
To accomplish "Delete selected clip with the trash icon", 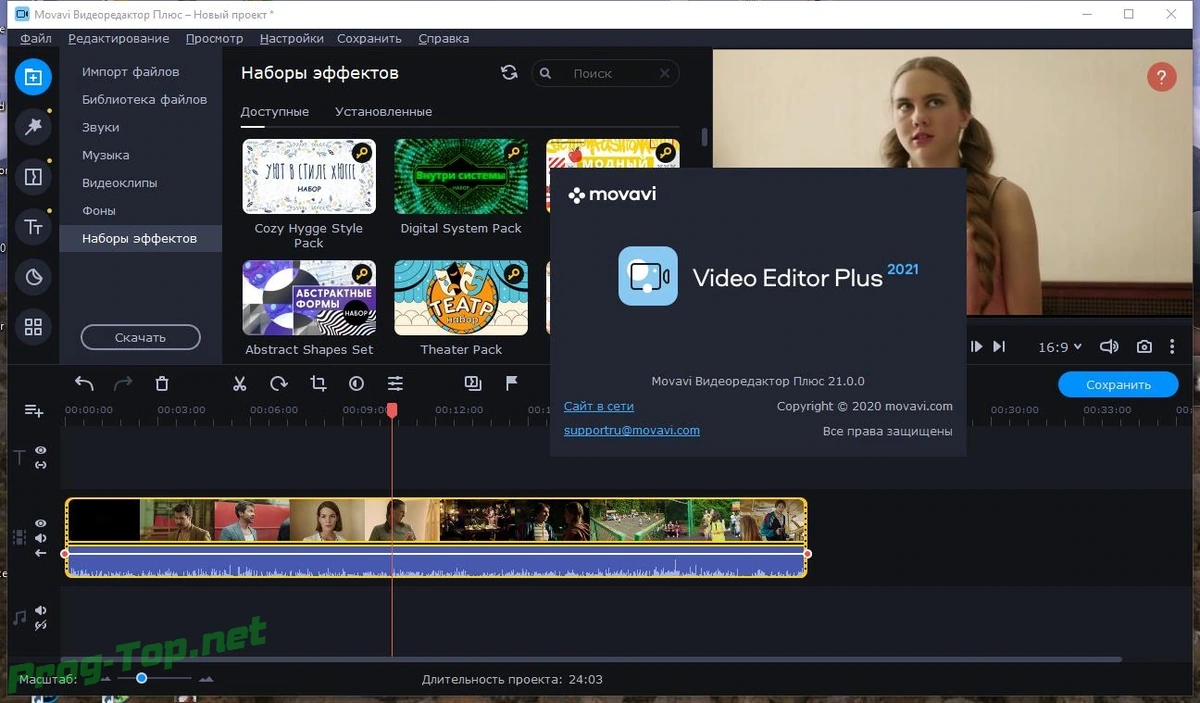I will click(x=162, y=383).
